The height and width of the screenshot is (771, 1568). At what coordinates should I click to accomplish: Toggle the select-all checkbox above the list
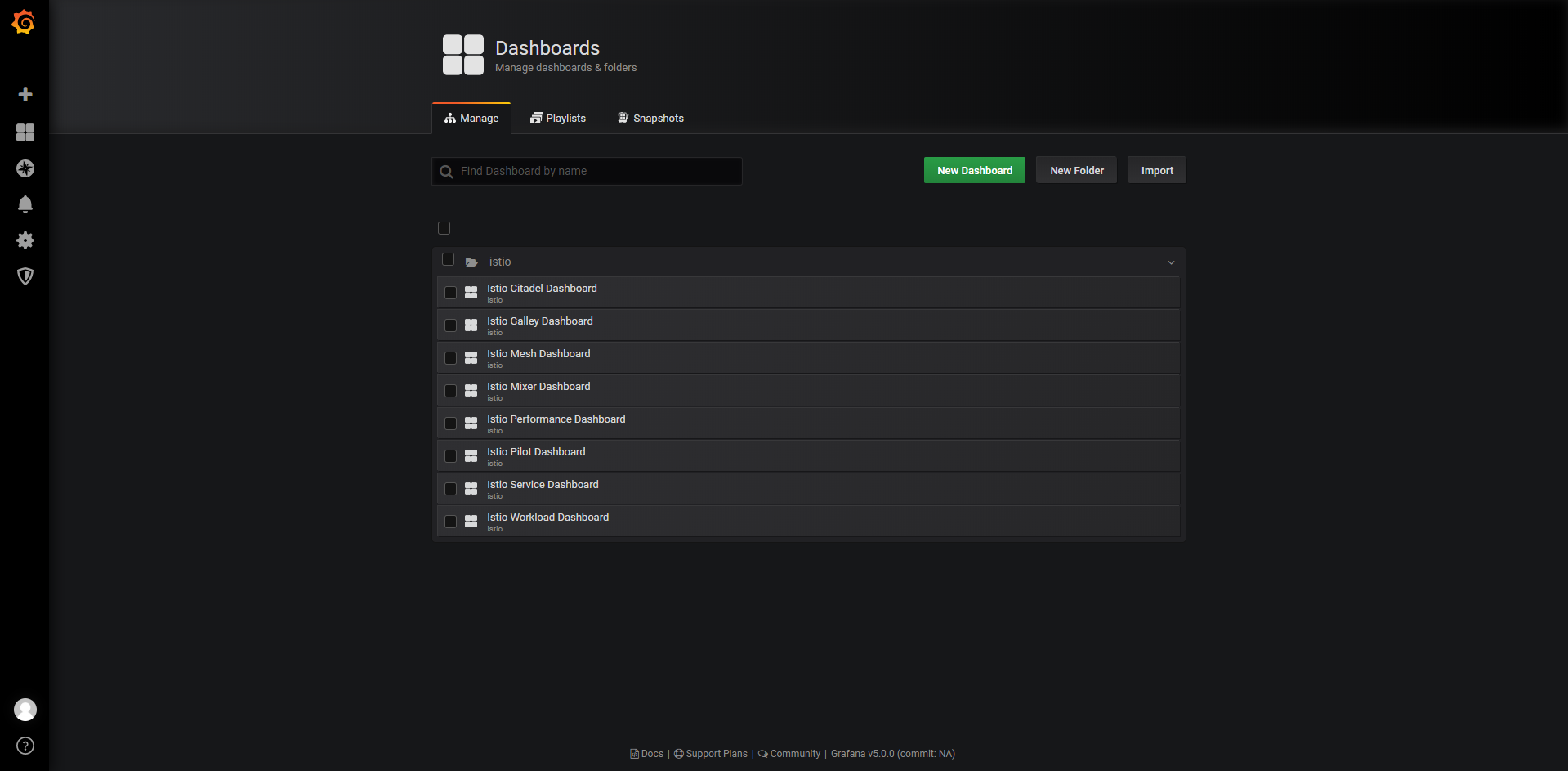click(444, 228)
